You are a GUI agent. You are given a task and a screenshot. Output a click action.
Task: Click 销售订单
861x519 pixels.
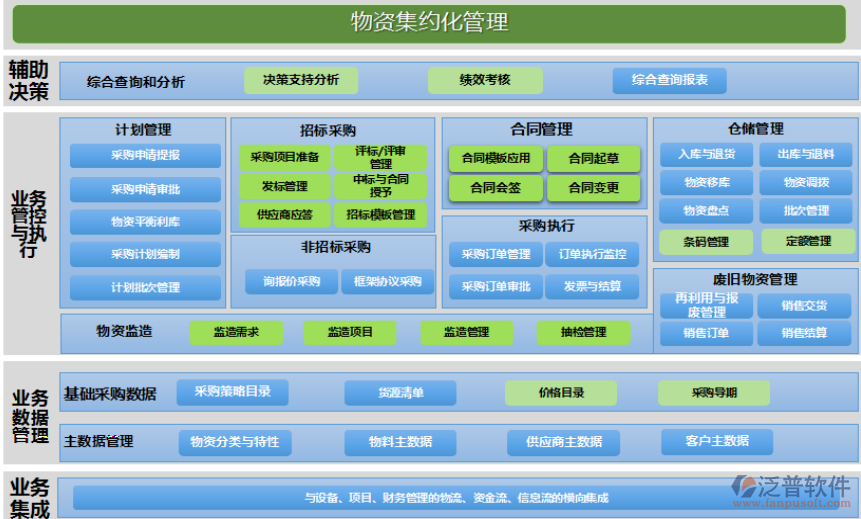pos(706,333)
